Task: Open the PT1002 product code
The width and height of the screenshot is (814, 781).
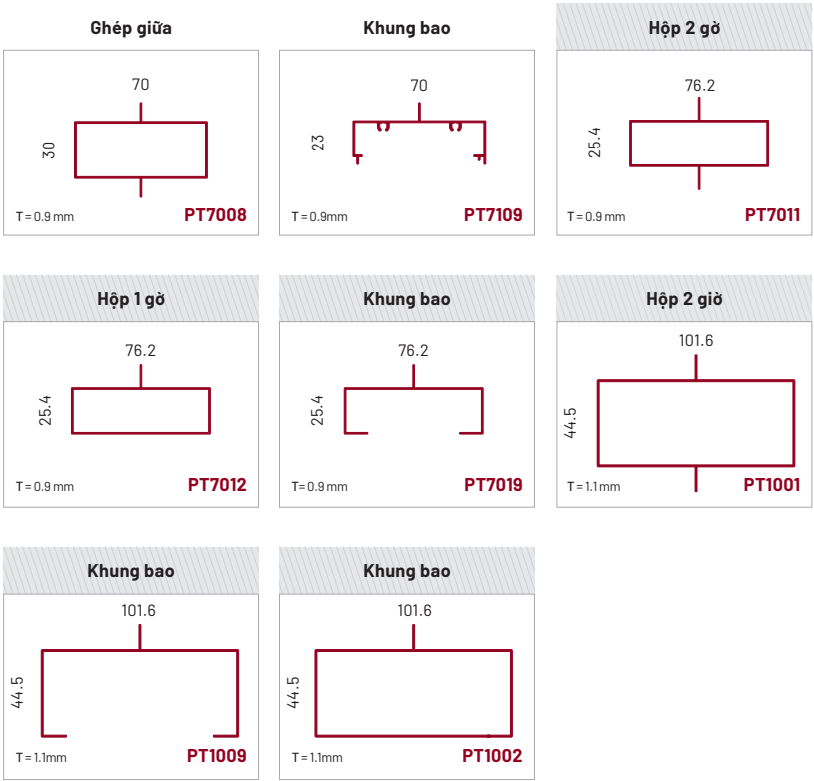Action: pyautogui.click(x=492, y=756)
